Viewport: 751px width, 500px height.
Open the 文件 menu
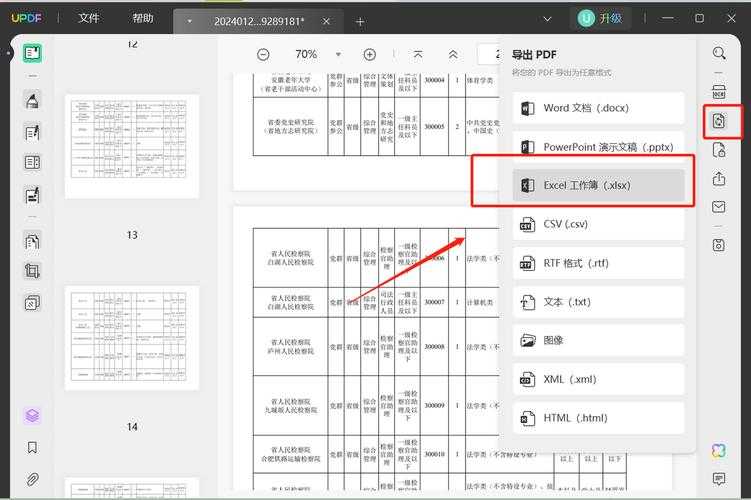coord(89,18)
